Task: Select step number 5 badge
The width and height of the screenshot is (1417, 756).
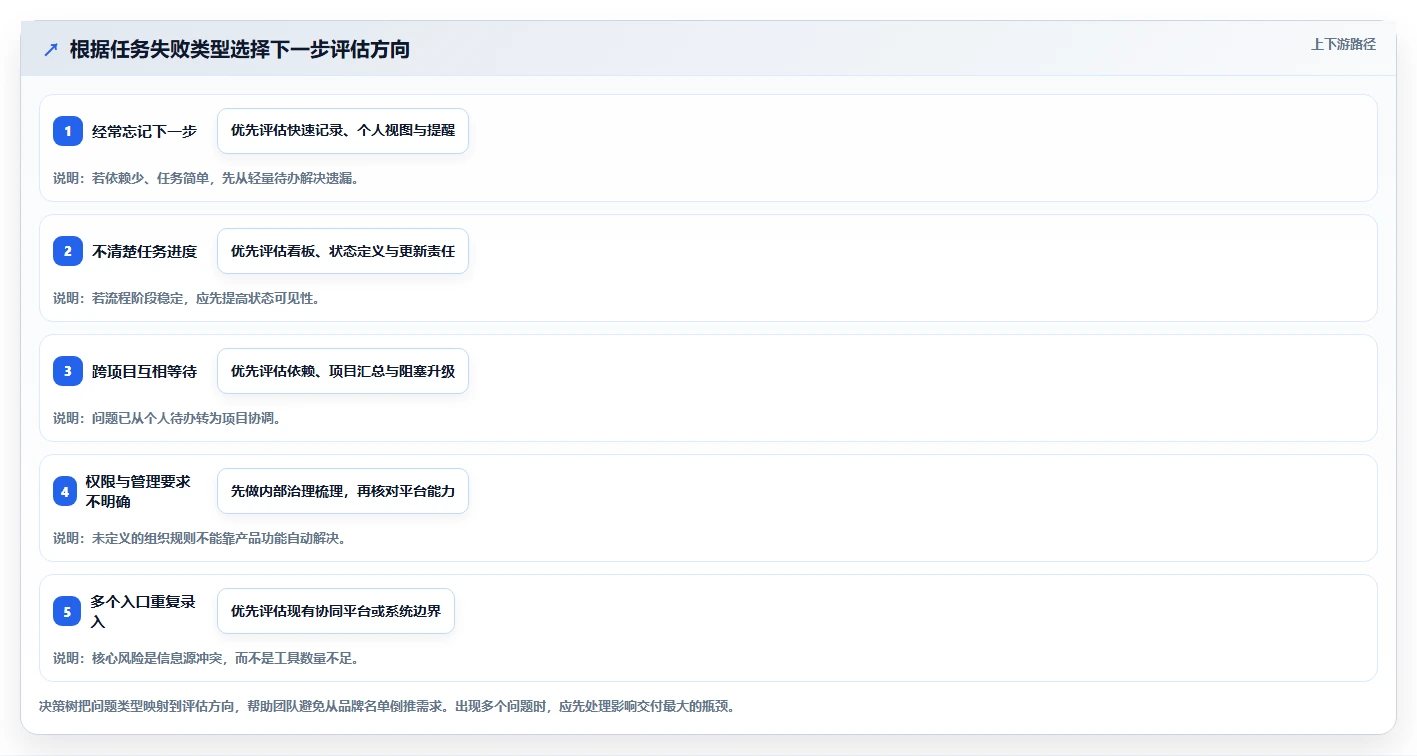Action: [67, 611]
